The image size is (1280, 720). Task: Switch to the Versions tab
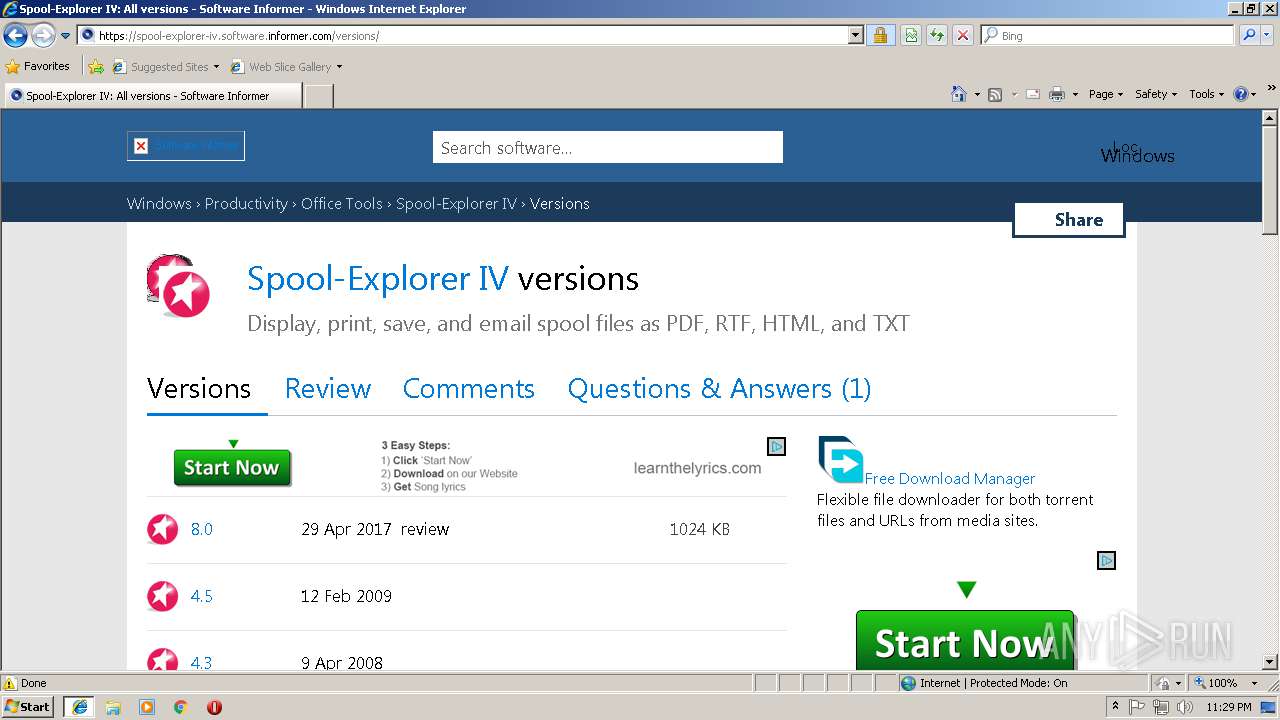[x=199, y=389]
